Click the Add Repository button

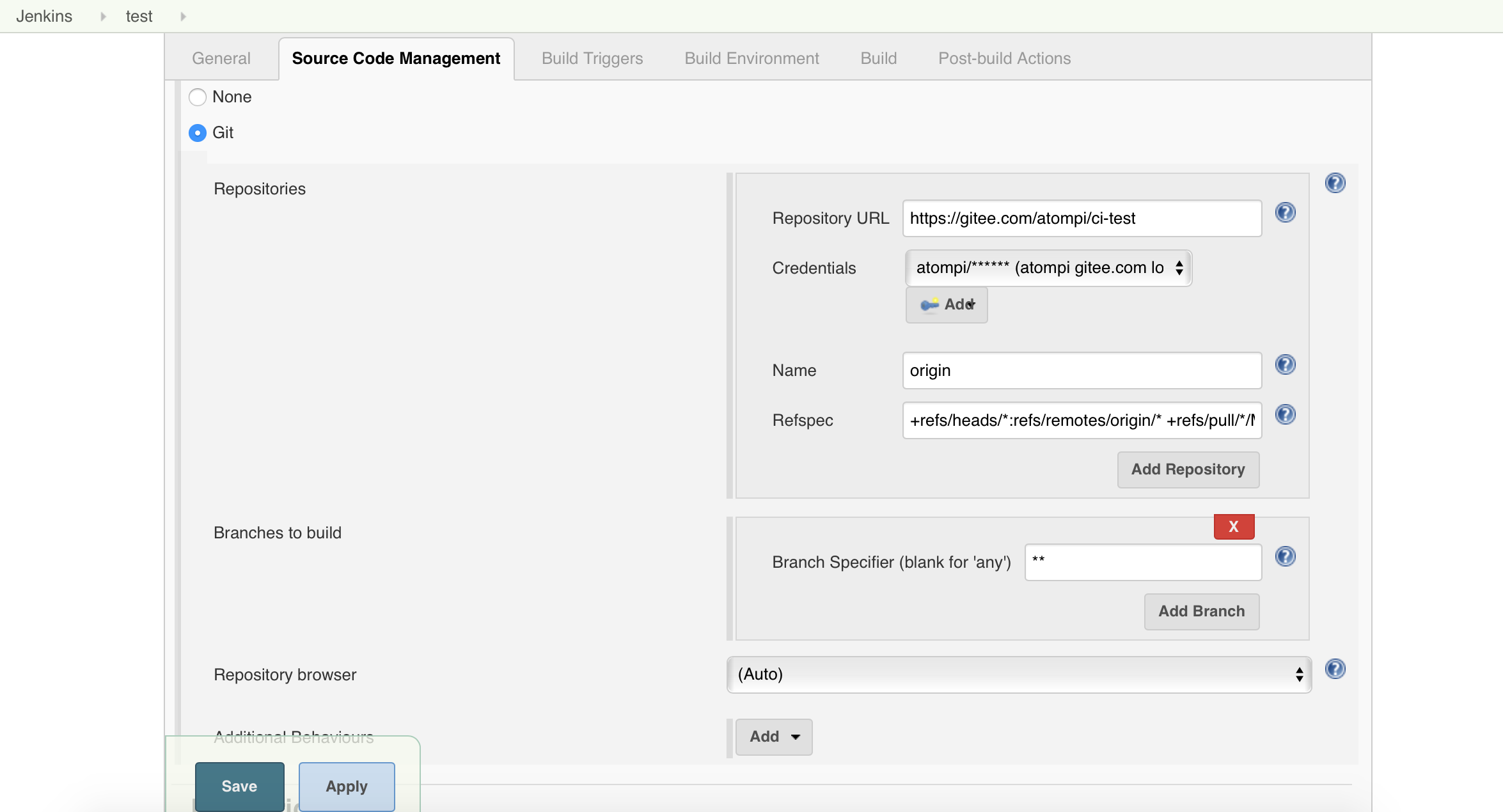tap(1188, 468)
